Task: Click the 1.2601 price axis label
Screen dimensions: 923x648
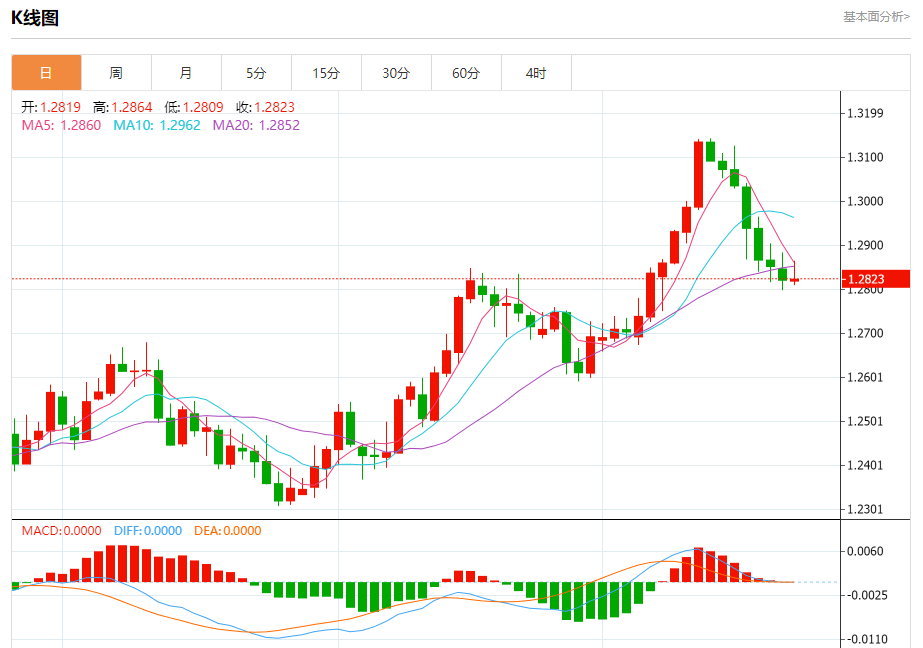Action: [865, 377]
